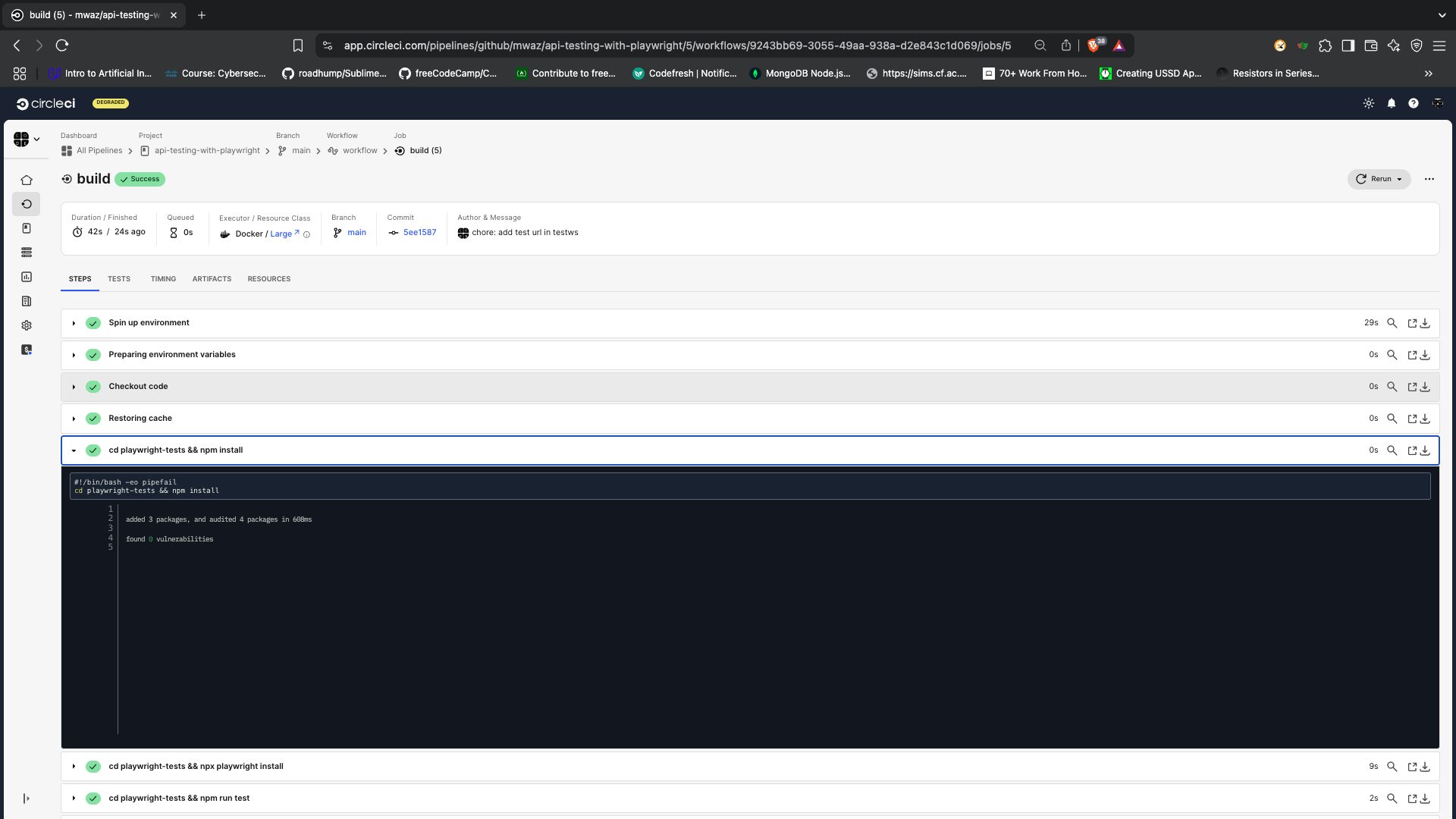Screen dimensions: 1456x819
Task: Switch to the TESTS tab
Action: tap(118, 279)
